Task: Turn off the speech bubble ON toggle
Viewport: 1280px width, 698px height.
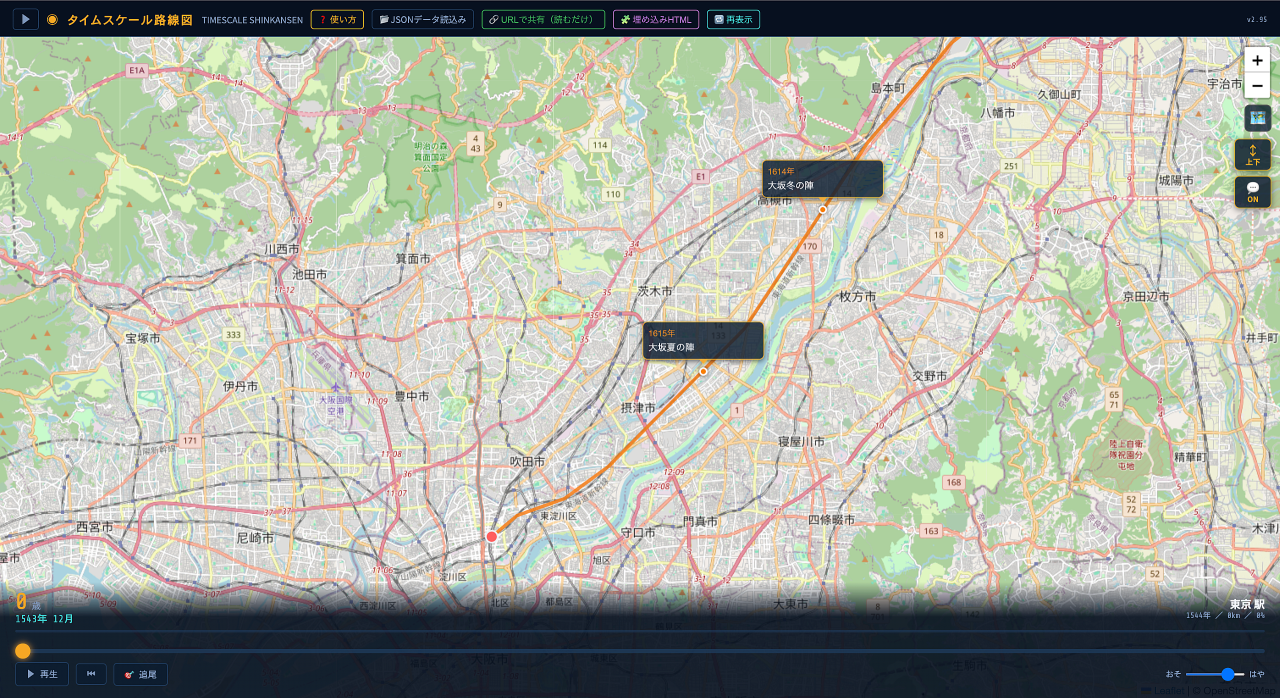Action: click(1252, 192)
